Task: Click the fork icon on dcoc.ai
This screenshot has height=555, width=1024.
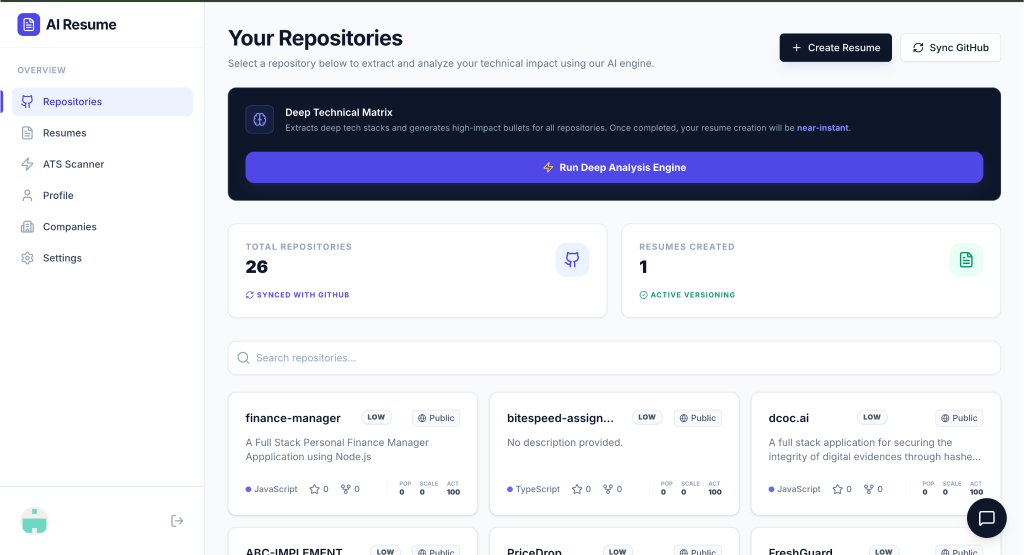Action: coord(869,489)
